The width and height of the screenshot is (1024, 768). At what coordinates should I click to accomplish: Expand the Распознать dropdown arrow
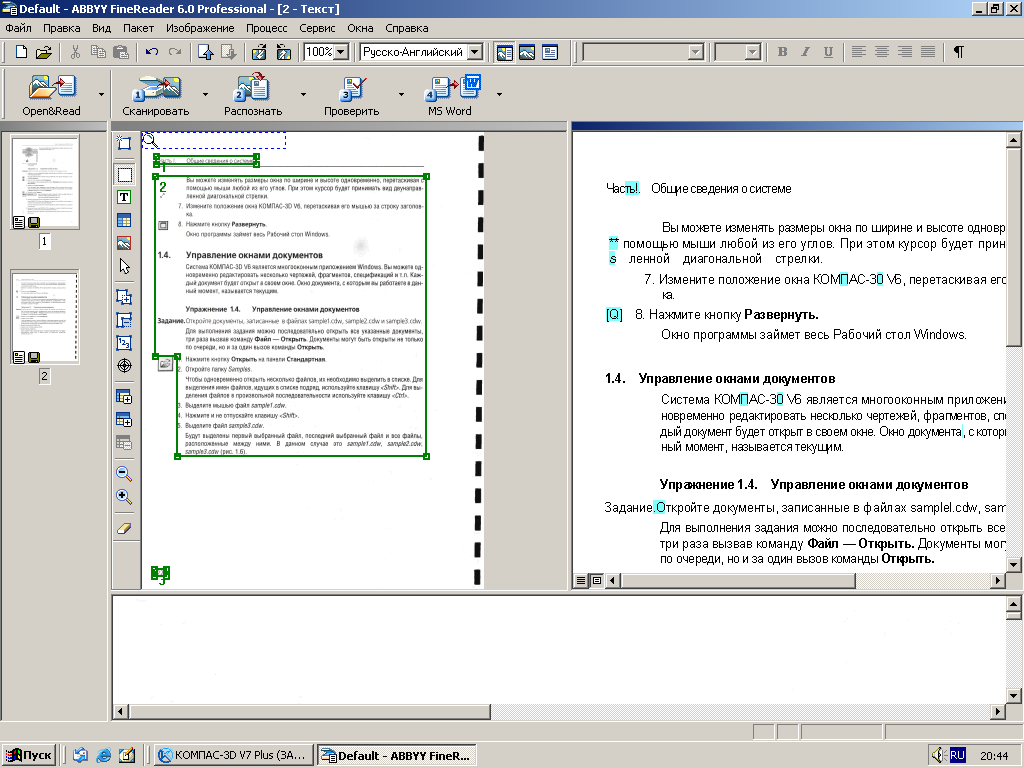tap(303, 95)
